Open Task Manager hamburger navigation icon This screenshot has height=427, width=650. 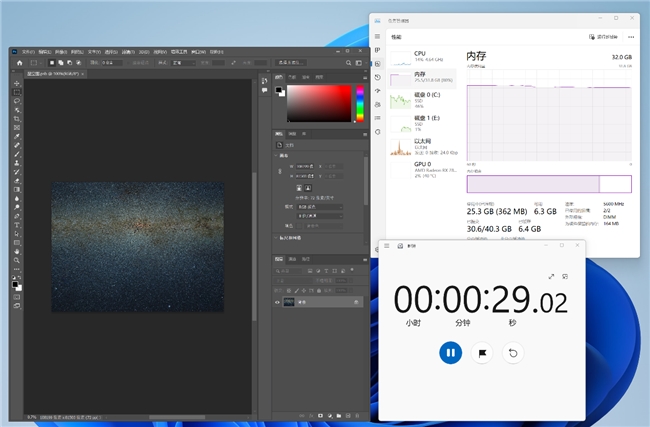[377, 36]
